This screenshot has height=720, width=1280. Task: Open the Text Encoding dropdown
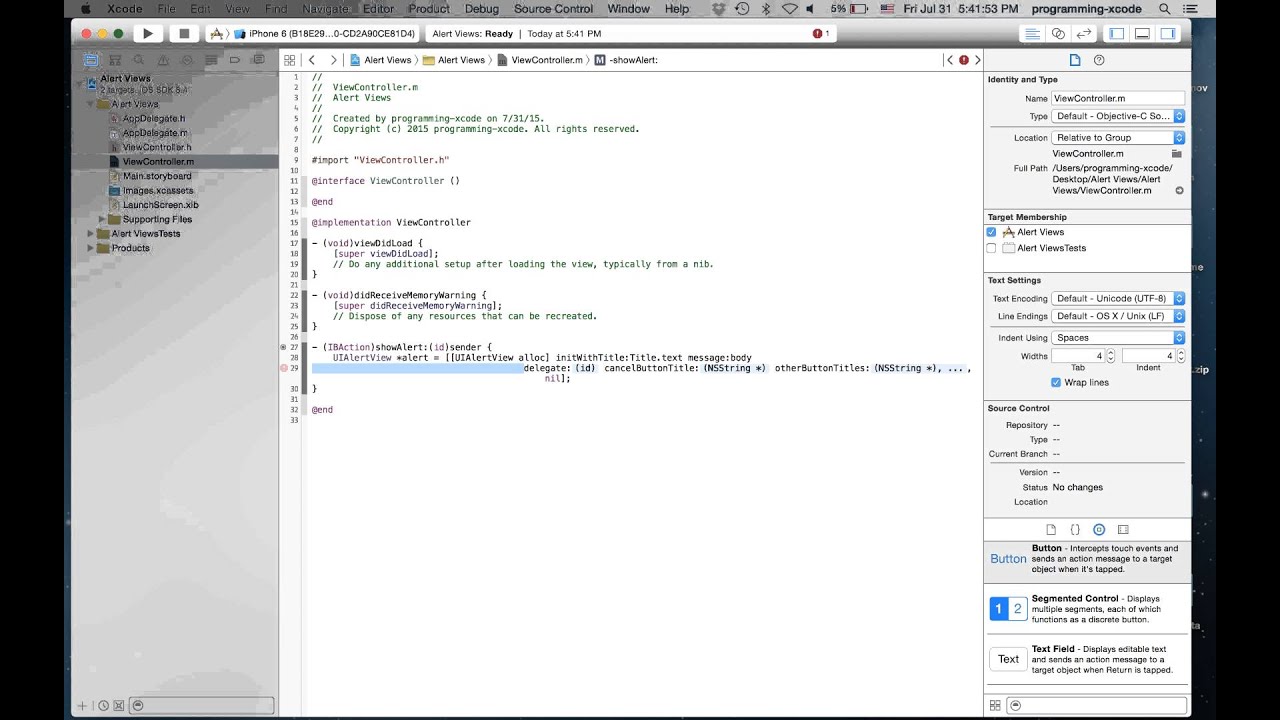click(1118, 298)
